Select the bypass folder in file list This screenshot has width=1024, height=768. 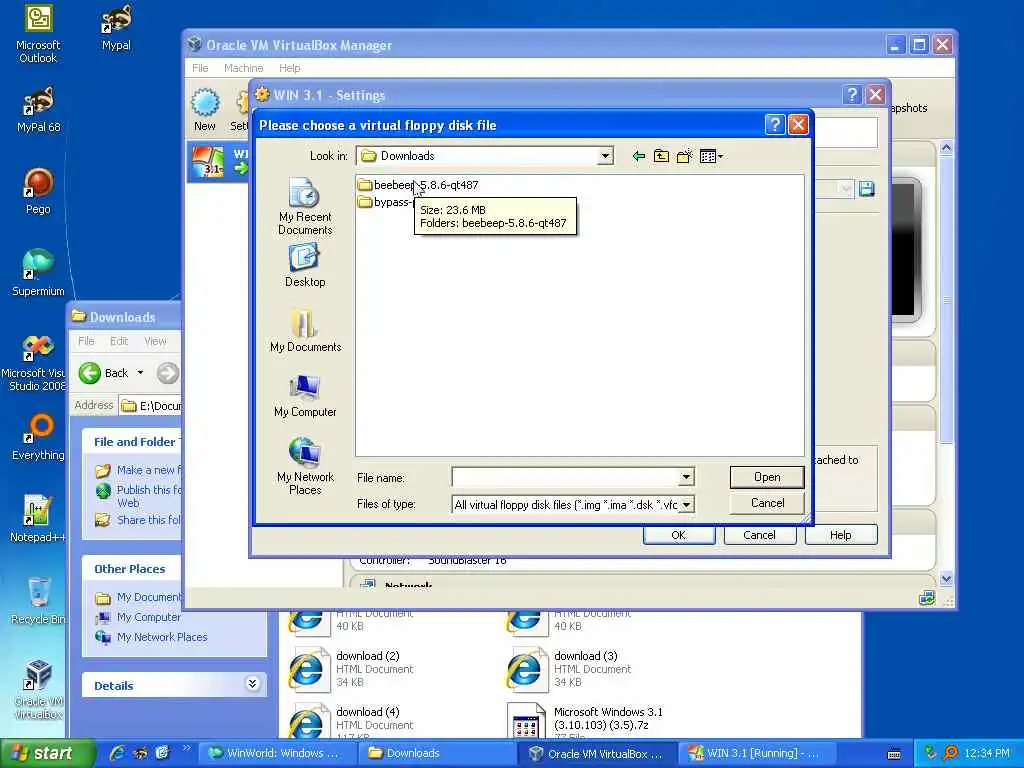click(385, 202)
